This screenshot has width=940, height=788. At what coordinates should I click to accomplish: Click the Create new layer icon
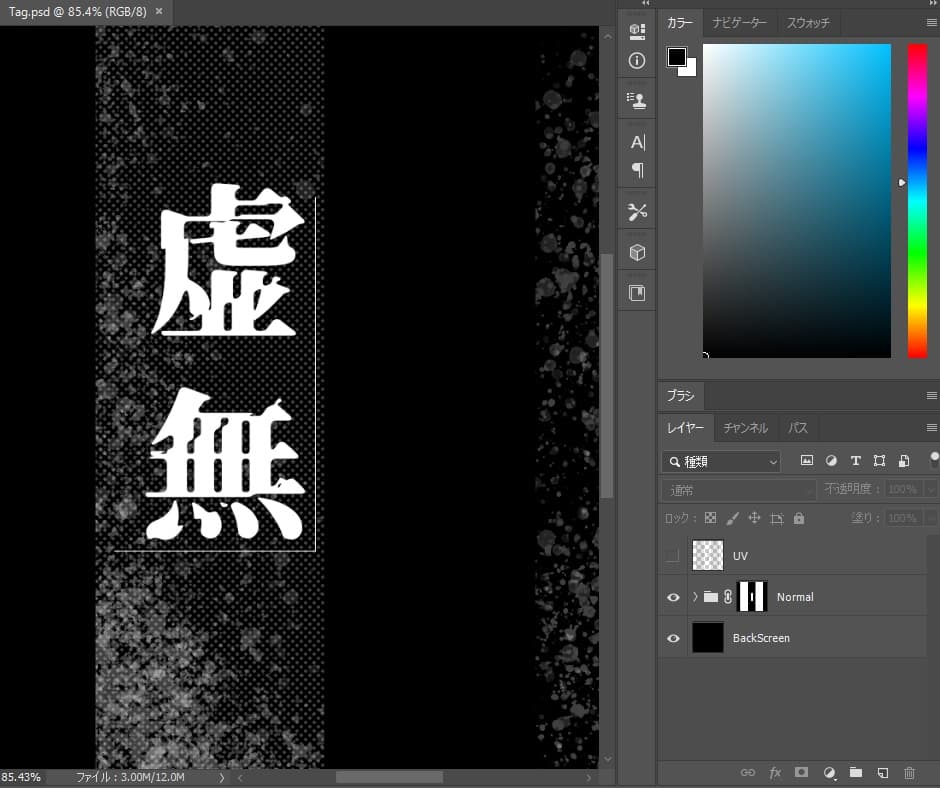pos(884,772)
